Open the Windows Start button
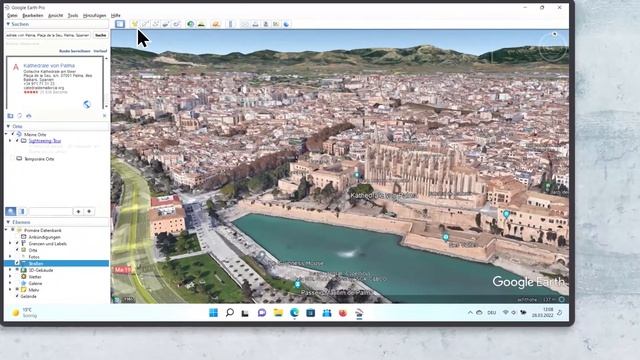This screenshot has height=360, width=640. click(213, 313)
